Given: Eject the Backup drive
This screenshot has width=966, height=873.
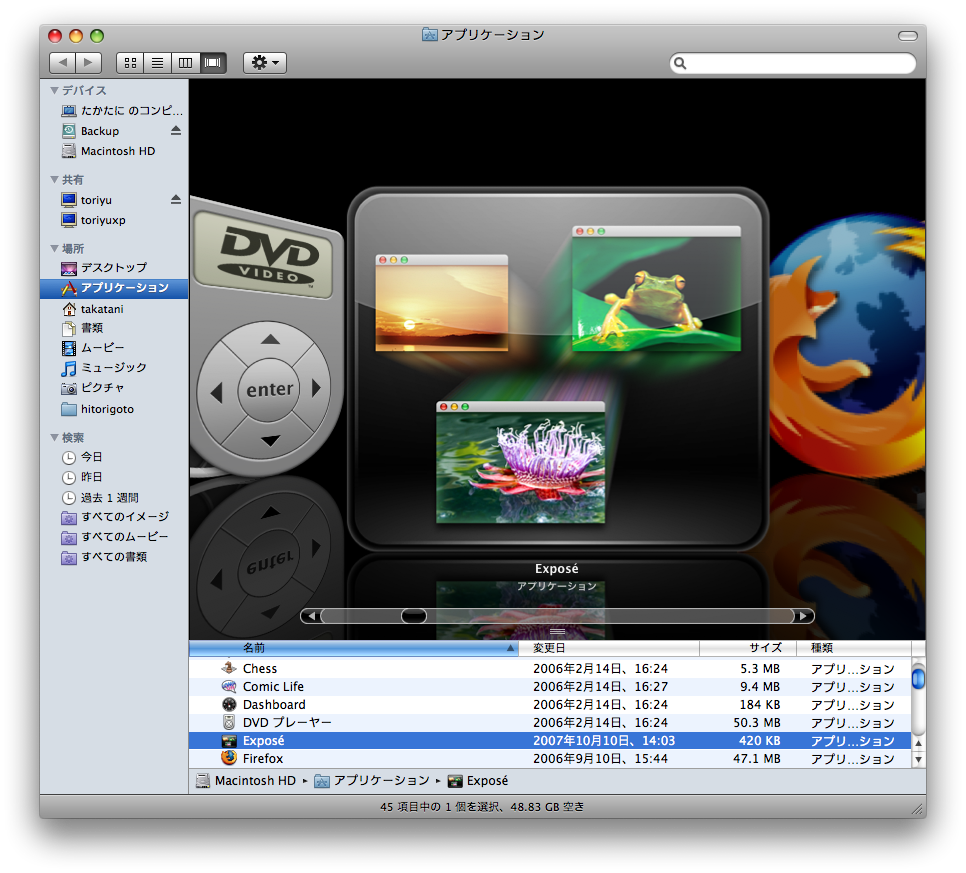Looking at the screenshot, I should point(176,131).
